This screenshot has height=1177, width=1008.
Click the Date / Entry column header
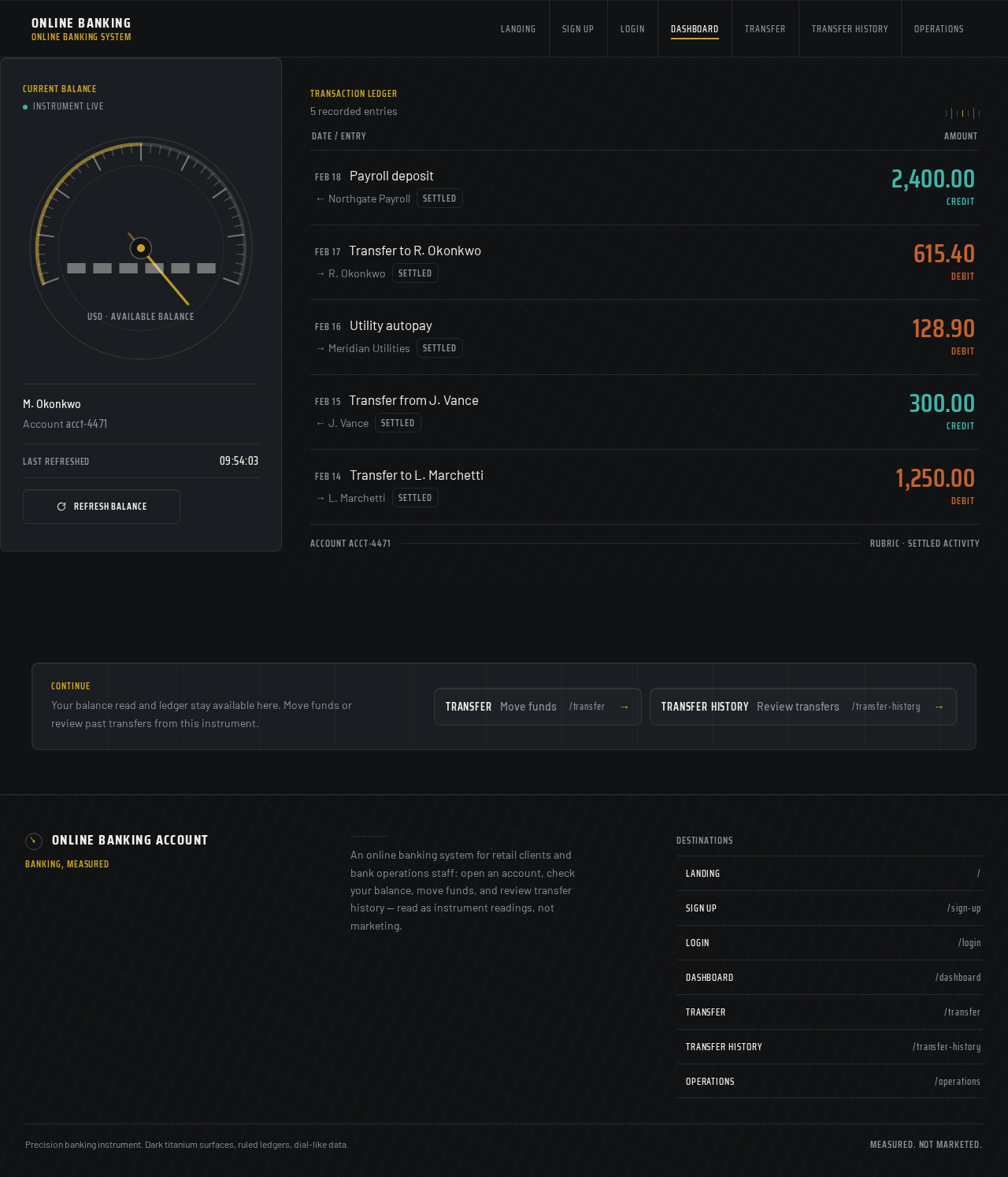(339, 136)
